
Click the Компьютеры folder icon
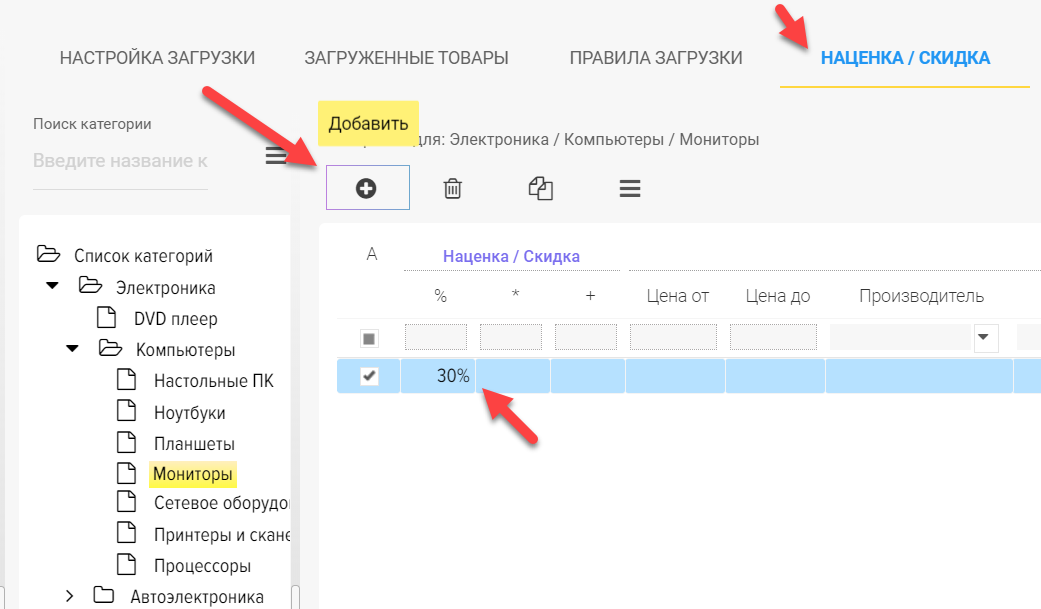point(110,348)
